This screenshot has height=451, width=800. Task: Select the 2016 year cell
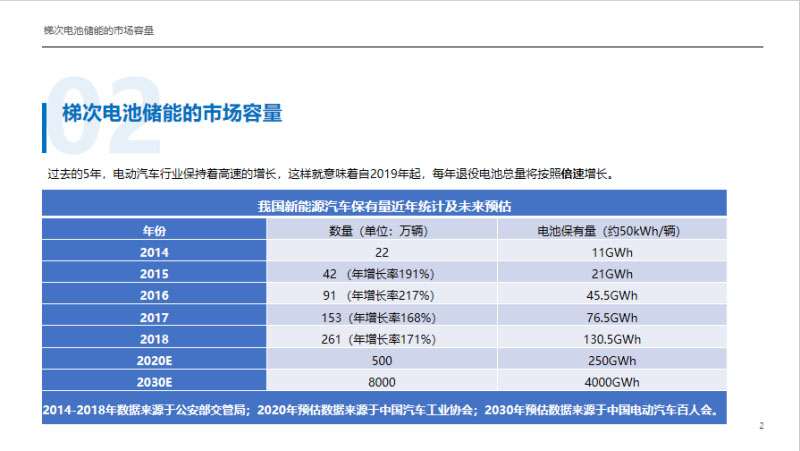(x=154, y=295)
